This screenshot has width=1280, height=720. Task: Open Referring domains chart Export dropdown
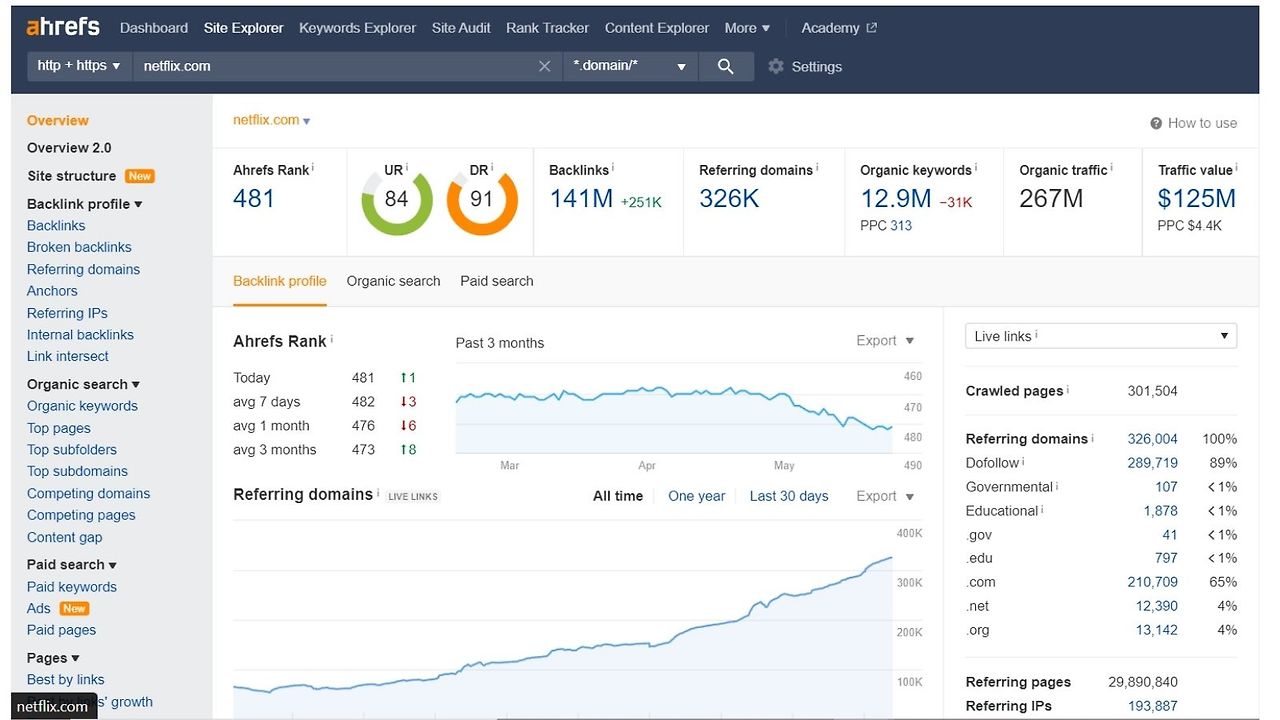(885, 496)
